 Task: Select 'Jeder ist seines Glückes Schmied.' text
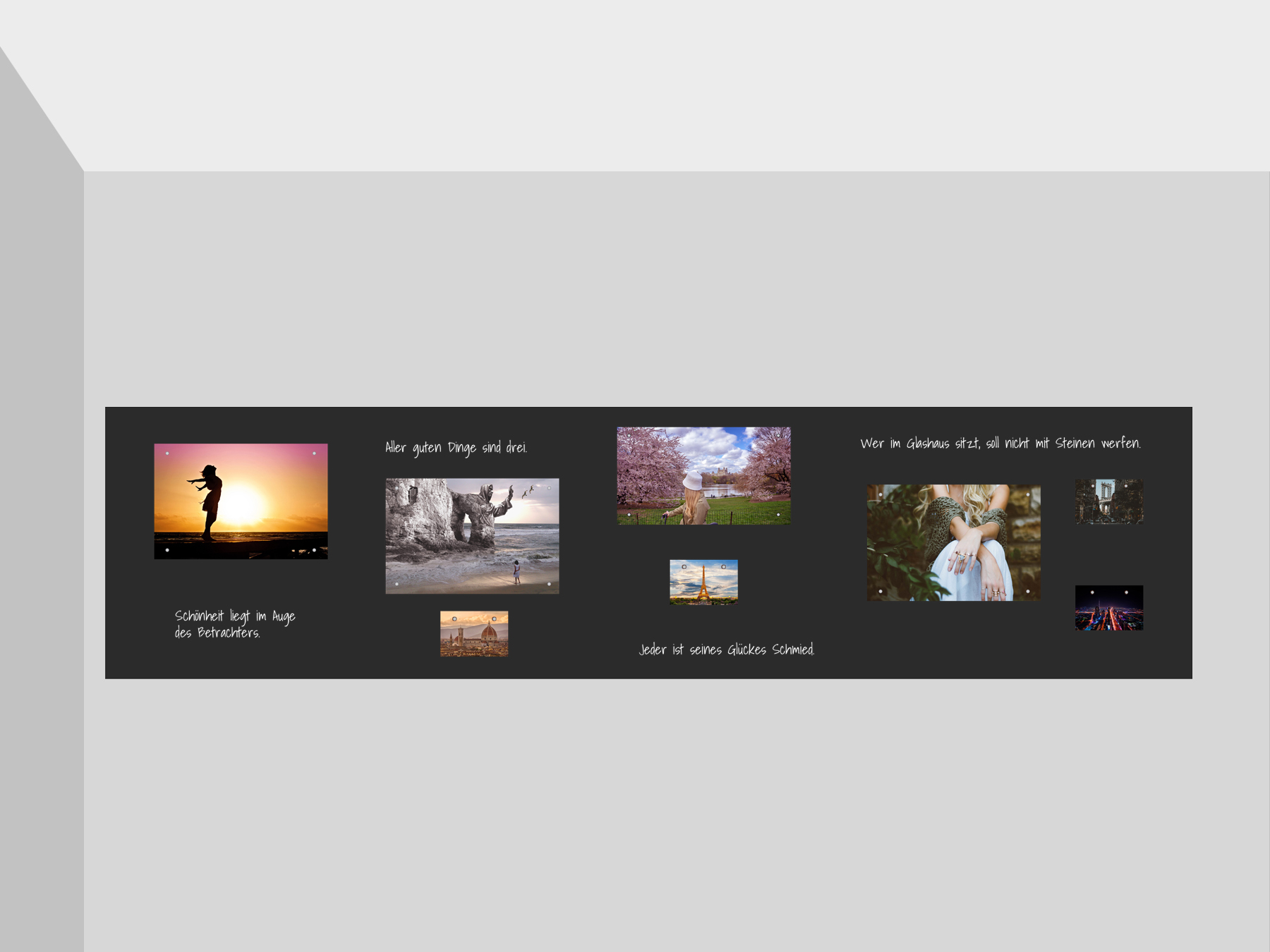726,649
